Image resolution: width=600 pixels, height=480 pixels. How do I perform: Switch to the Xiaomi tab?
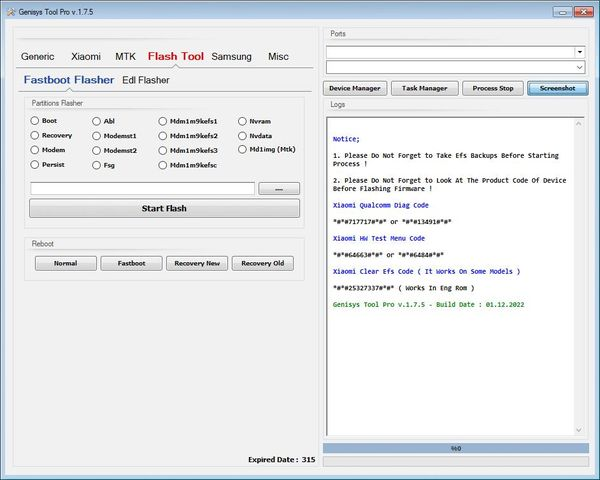tap(86, 57)
